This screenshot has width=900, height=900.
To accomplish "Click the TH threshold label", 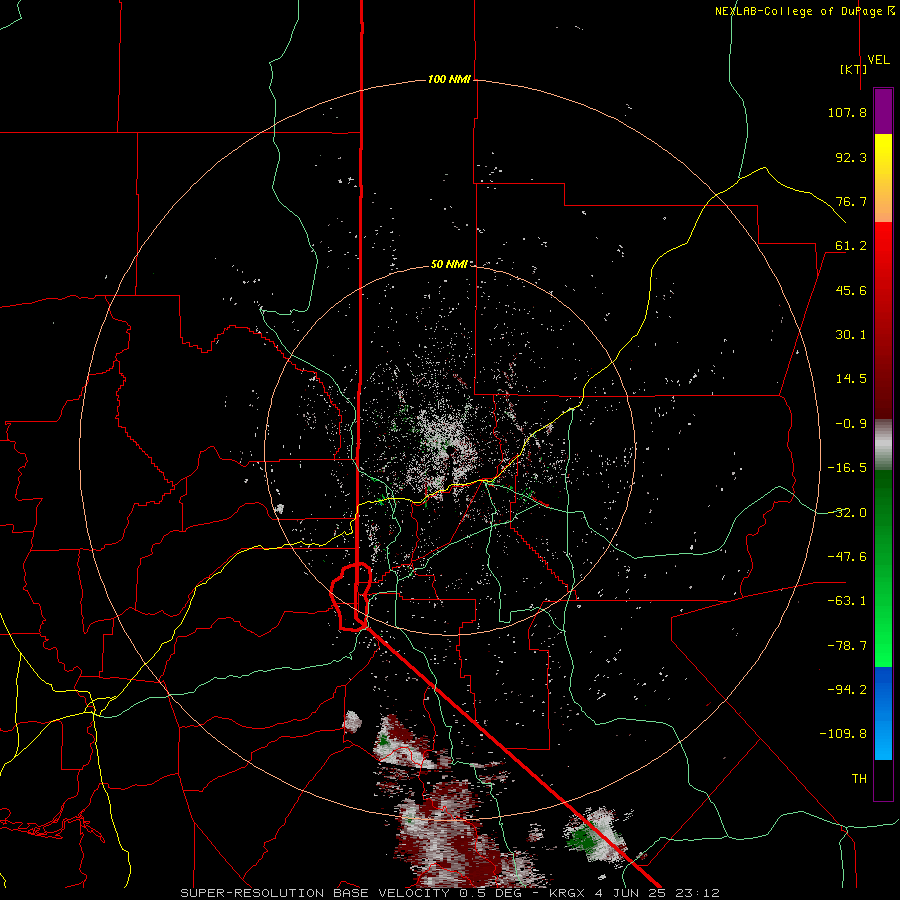I will point(859,779).
